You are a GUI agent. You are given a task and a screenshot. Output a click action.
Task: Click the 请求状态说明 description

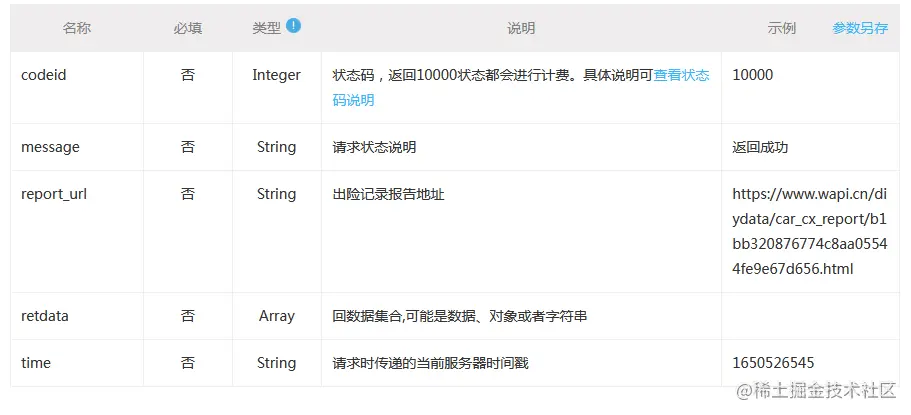[374, 147]
